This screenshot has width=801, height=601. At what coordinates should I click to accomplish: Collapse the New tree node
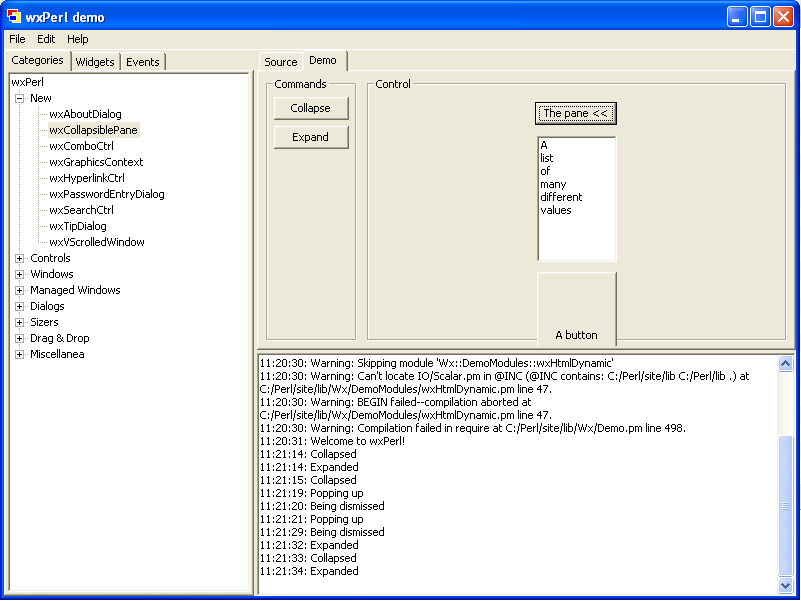(20, 98)
